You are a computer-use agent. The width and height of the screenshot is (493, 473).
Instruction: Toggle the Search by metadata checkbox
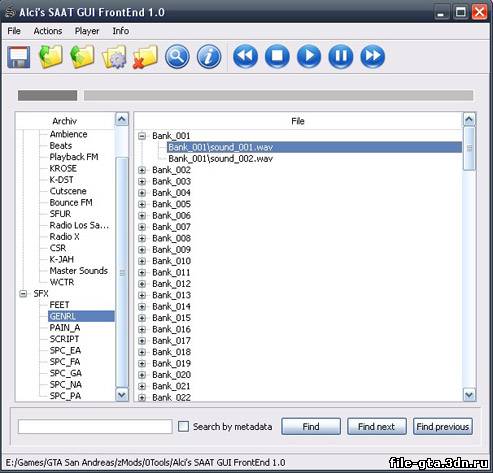point(183,426)
